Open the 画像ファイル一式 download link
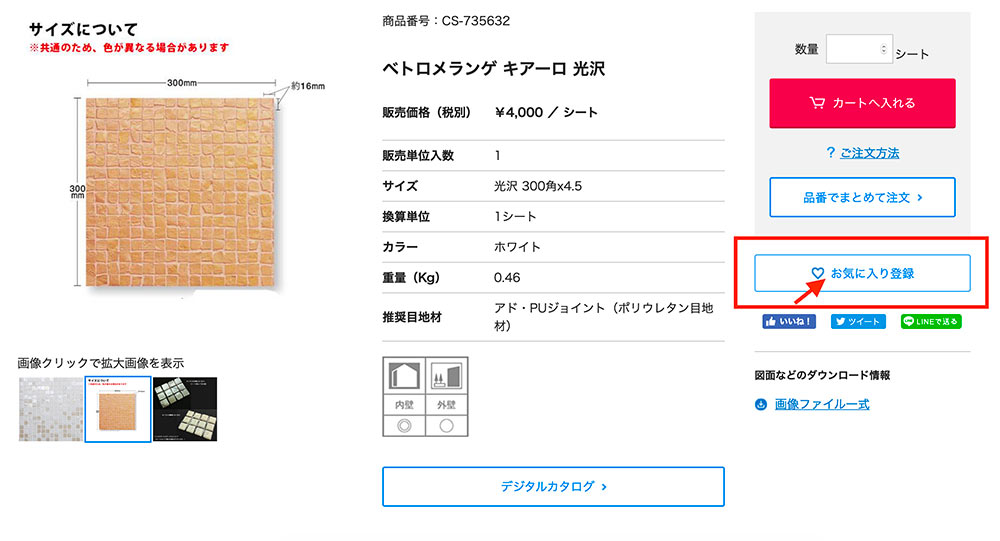The image size is (1000, 541). coord(822,404)
